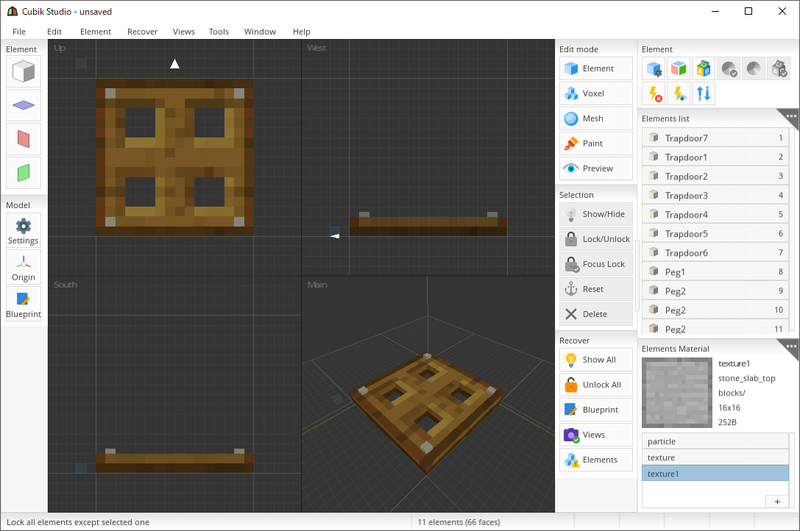Switch to Paint edit mode
The height and width of the screenshot is (531, 800).
(x=596, y=143)
